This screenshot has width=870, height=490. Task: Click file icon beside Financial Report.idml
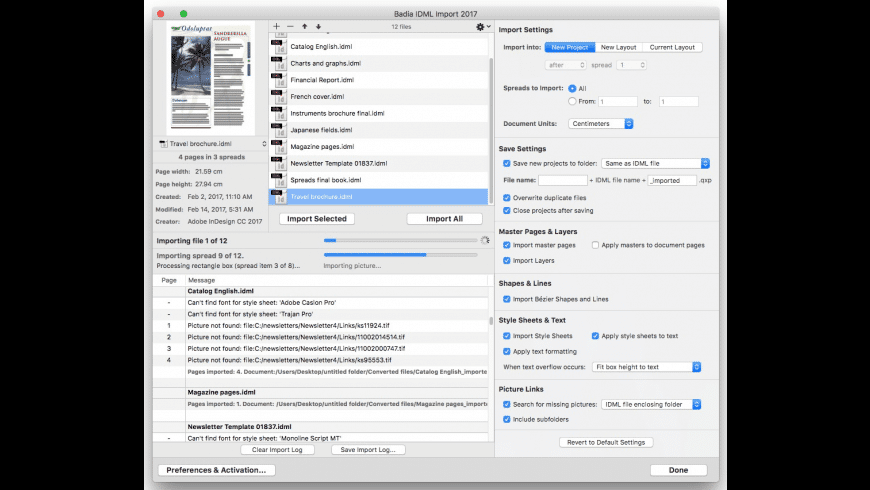pyautogui.click(x=279, y=80)
